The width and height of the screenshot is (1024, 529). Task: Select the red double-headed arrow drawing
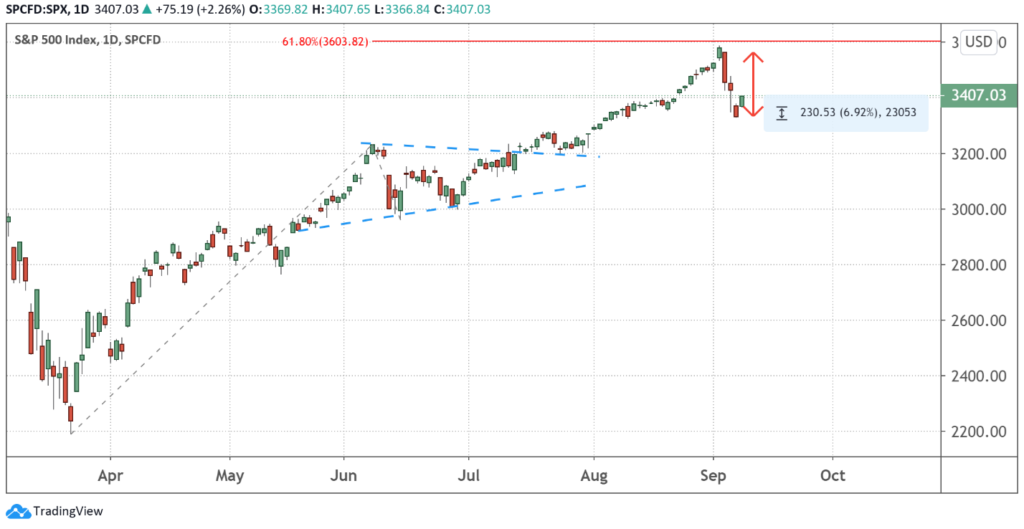tap(756, 84)
